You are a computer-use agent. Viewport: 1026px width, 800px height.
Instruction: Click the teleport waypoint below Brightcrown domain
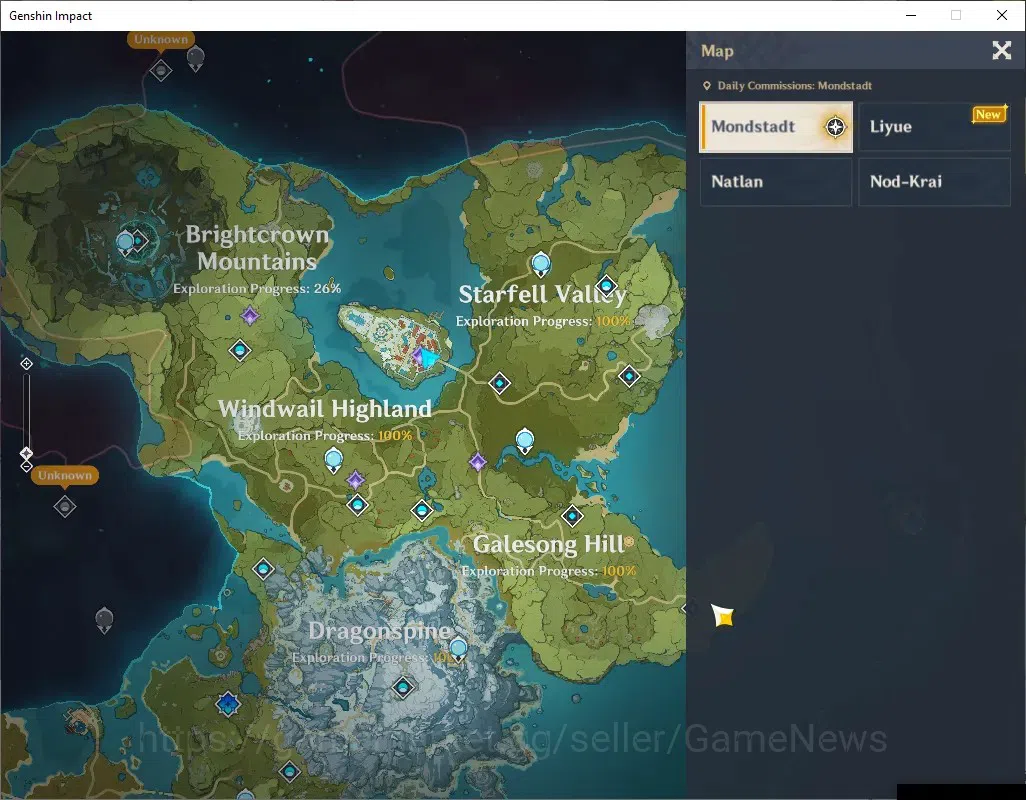point(239,351)
